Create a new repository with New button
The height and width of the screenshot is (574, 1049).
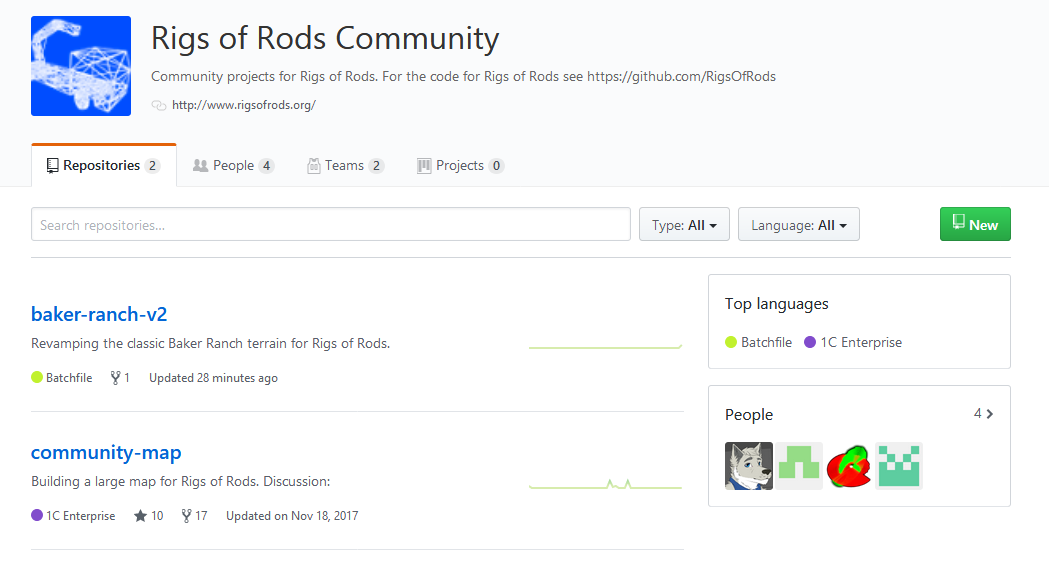975,224
